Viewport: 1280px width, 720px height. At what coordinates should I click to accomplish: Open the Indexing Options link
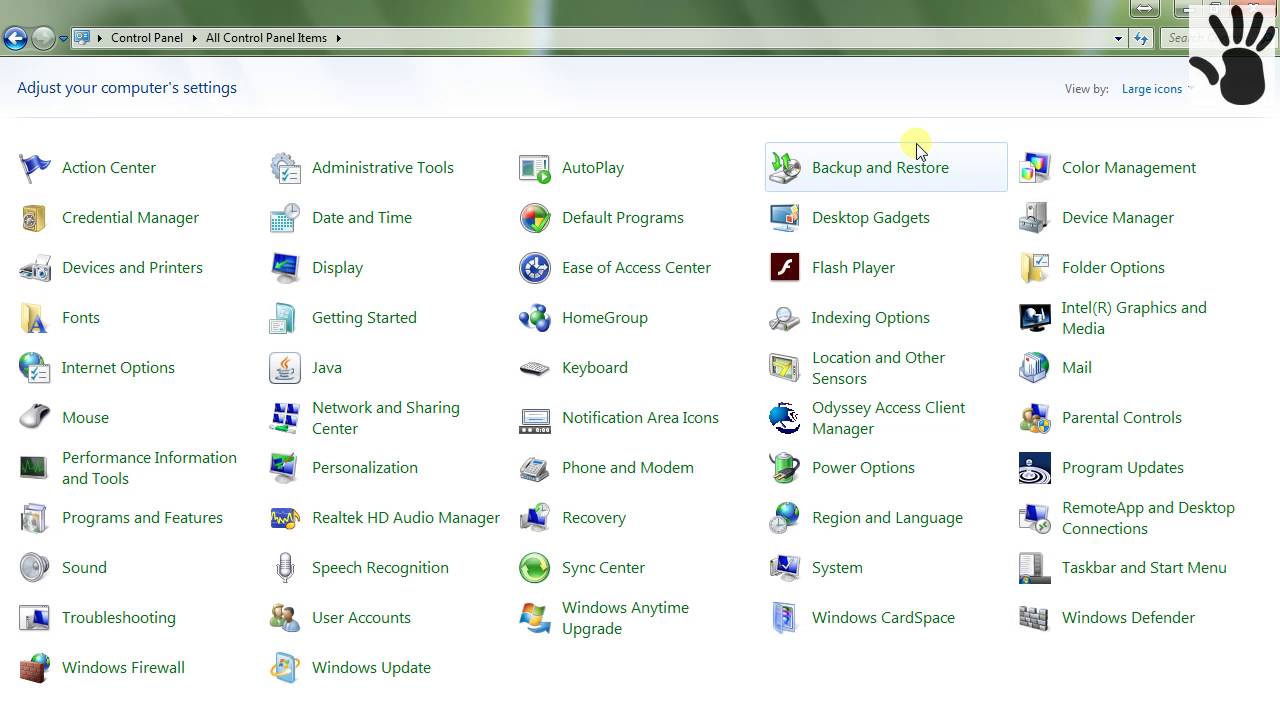[871, 318]
